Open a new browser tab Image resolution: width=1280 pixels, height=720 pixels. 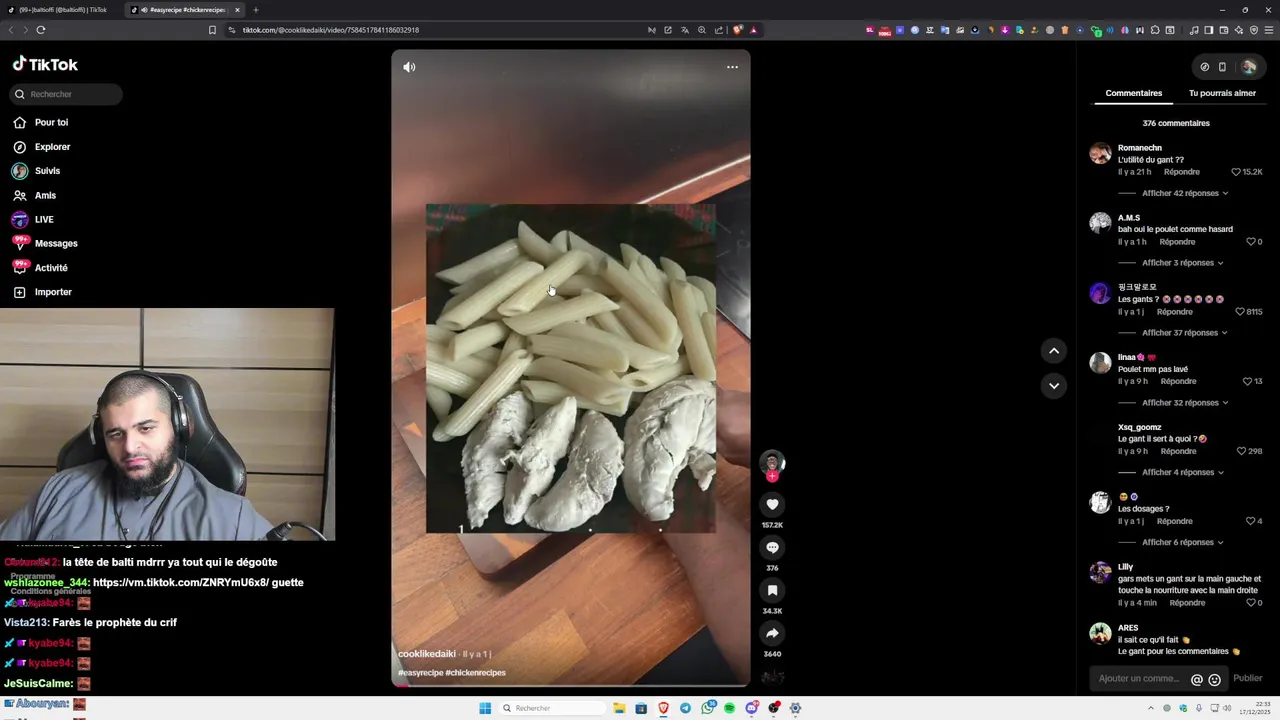(x=255, y=10)
